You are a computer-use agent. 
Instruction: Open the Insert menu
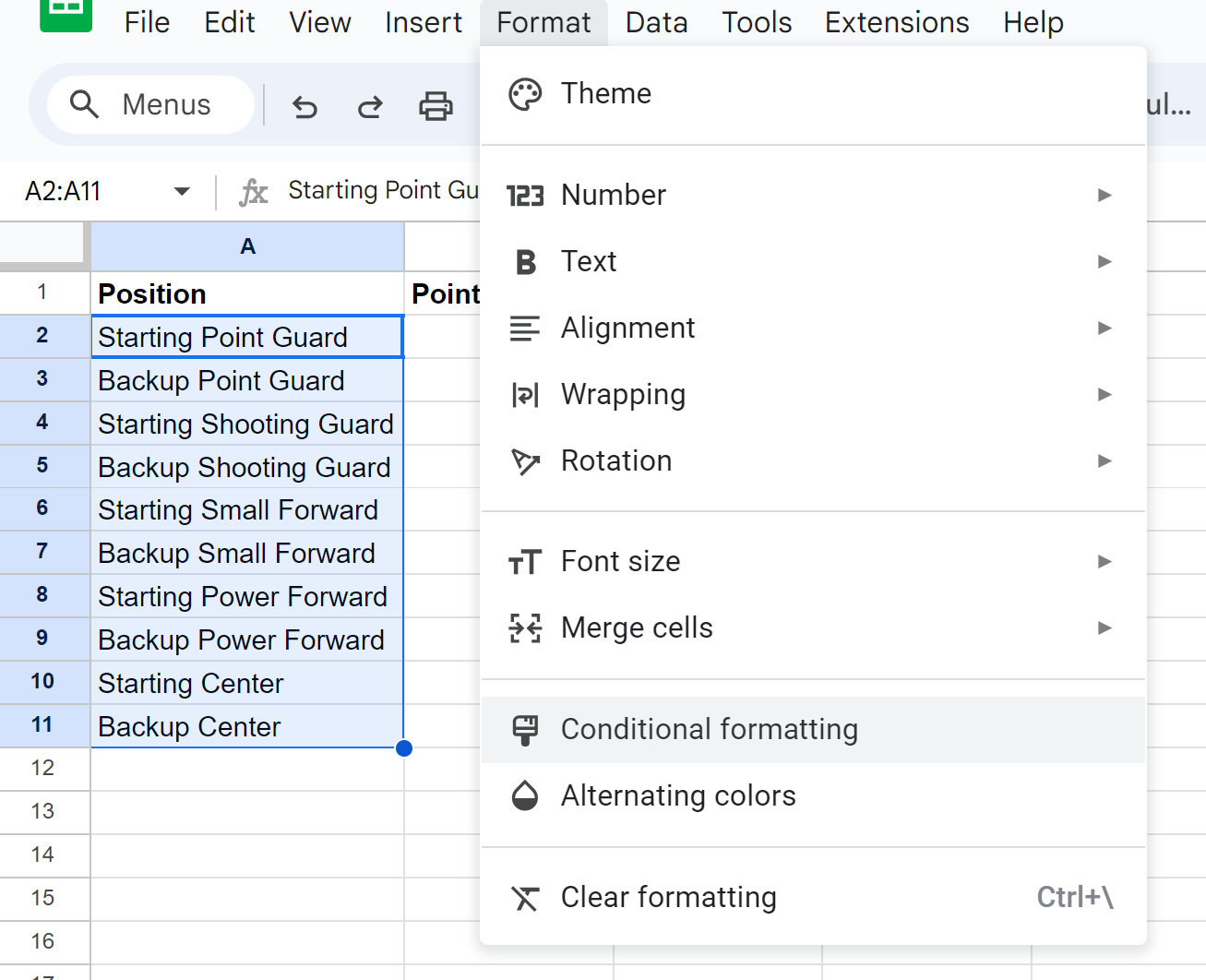click(424, 22)
